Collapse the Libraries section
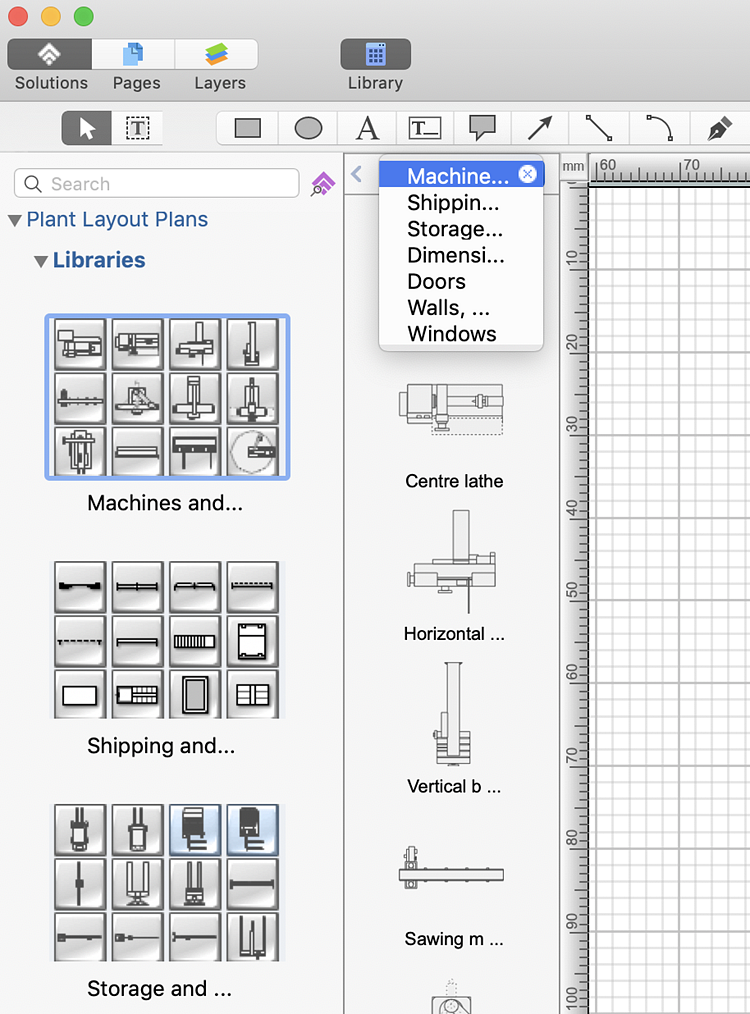Viewport: 750px width, 1014px height. point(41,262)
